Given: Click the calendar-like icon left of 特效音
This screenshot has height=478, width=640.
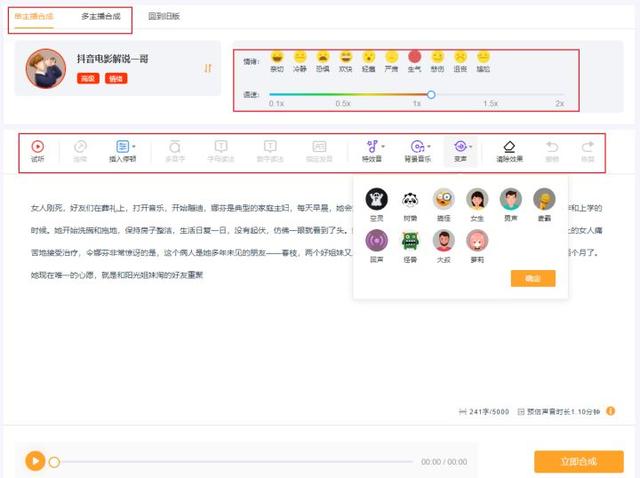Looking at the screenshot, I should pos(319,147).
